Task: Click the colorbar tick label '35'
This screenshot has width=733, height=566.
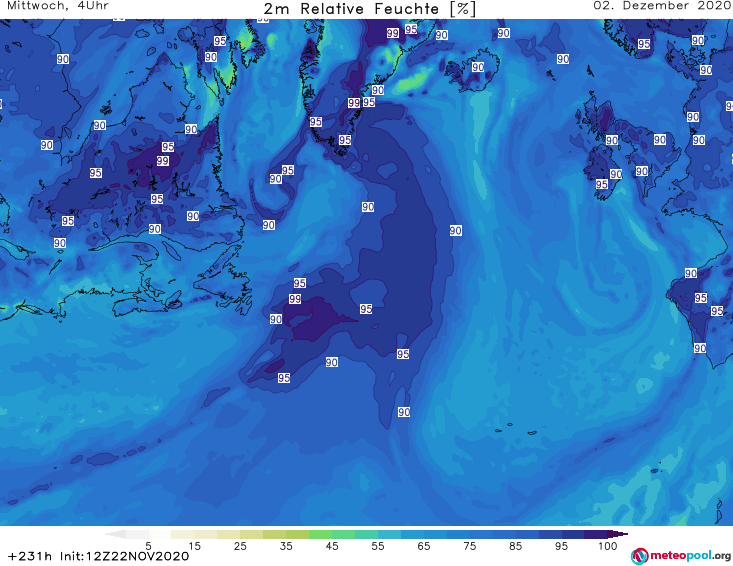Action: 286,546
